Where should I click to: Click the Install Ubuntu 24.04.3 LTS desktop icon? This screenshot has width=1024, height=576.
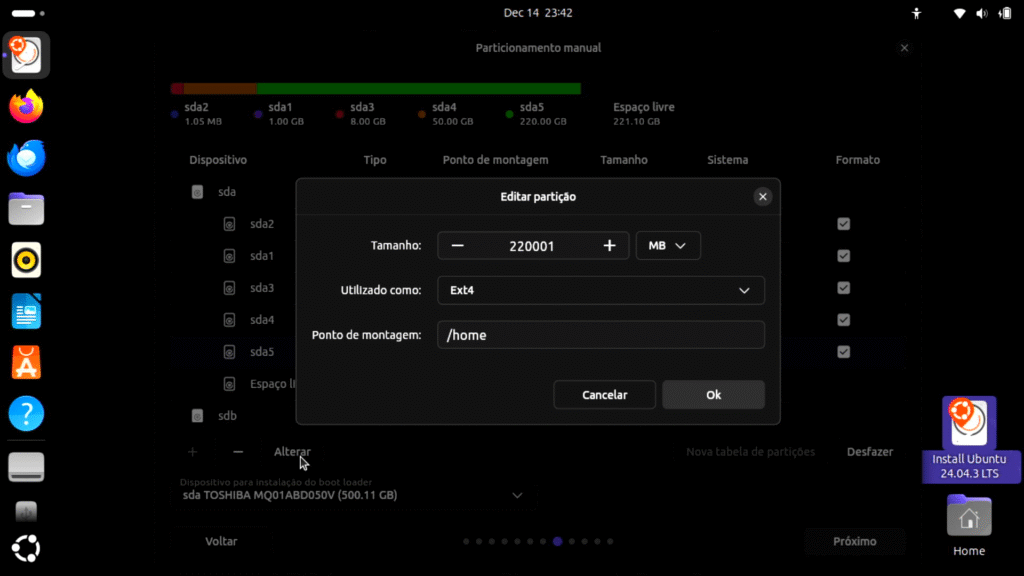(968, 438)
